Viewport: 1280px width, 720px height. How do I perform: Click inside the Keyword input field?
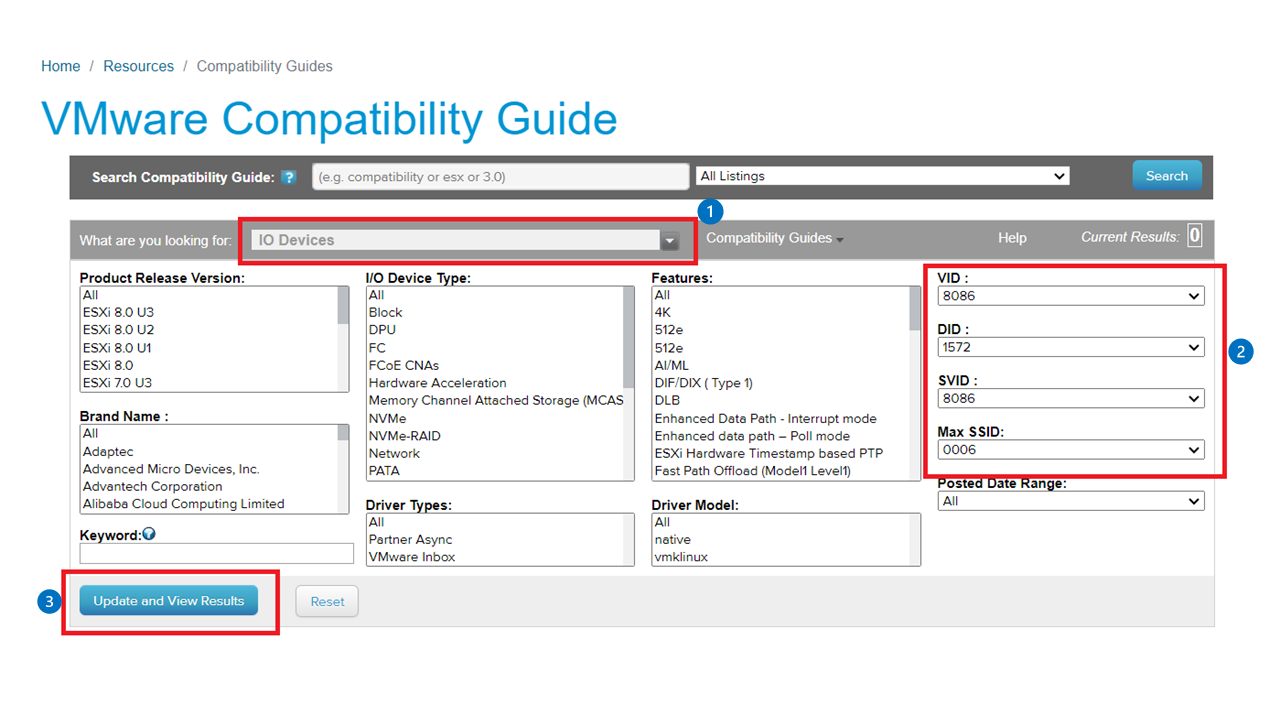click(x=216, y=552)
